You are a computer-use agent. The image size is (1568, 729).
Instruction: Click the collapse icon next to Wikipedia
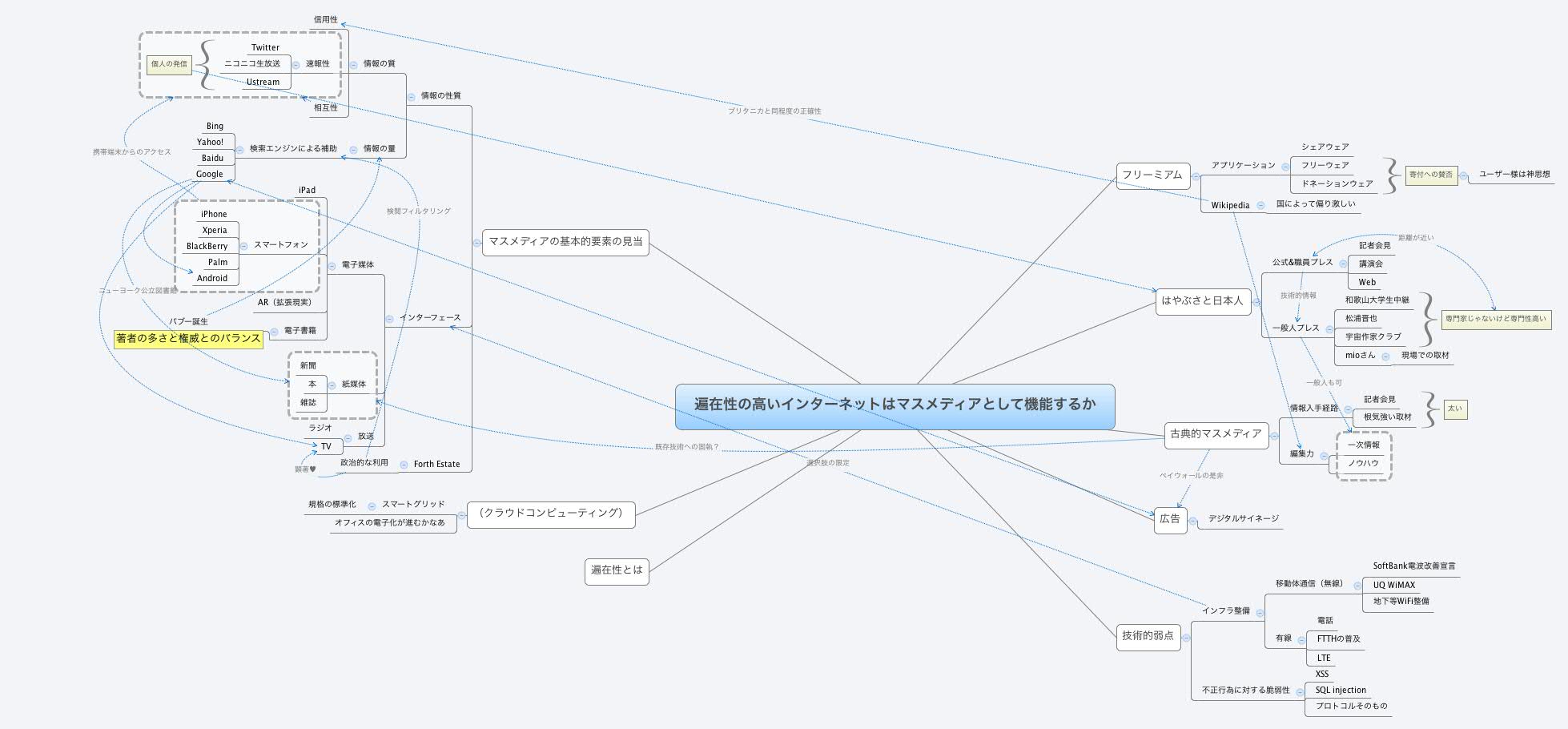click(1260, 205)
